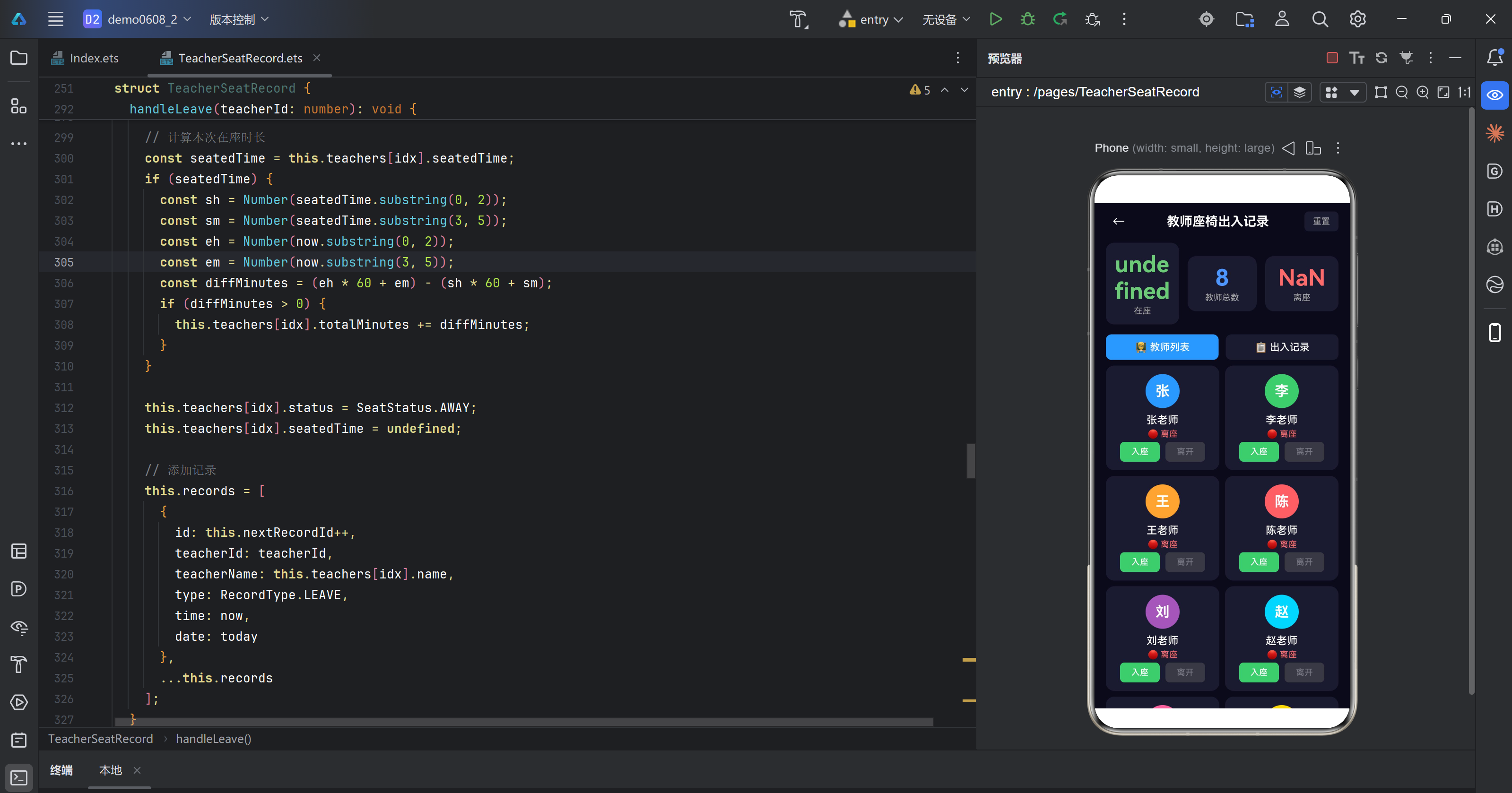
Task: Click the 重置 button in preview
Action: [x=1321, y=221]
